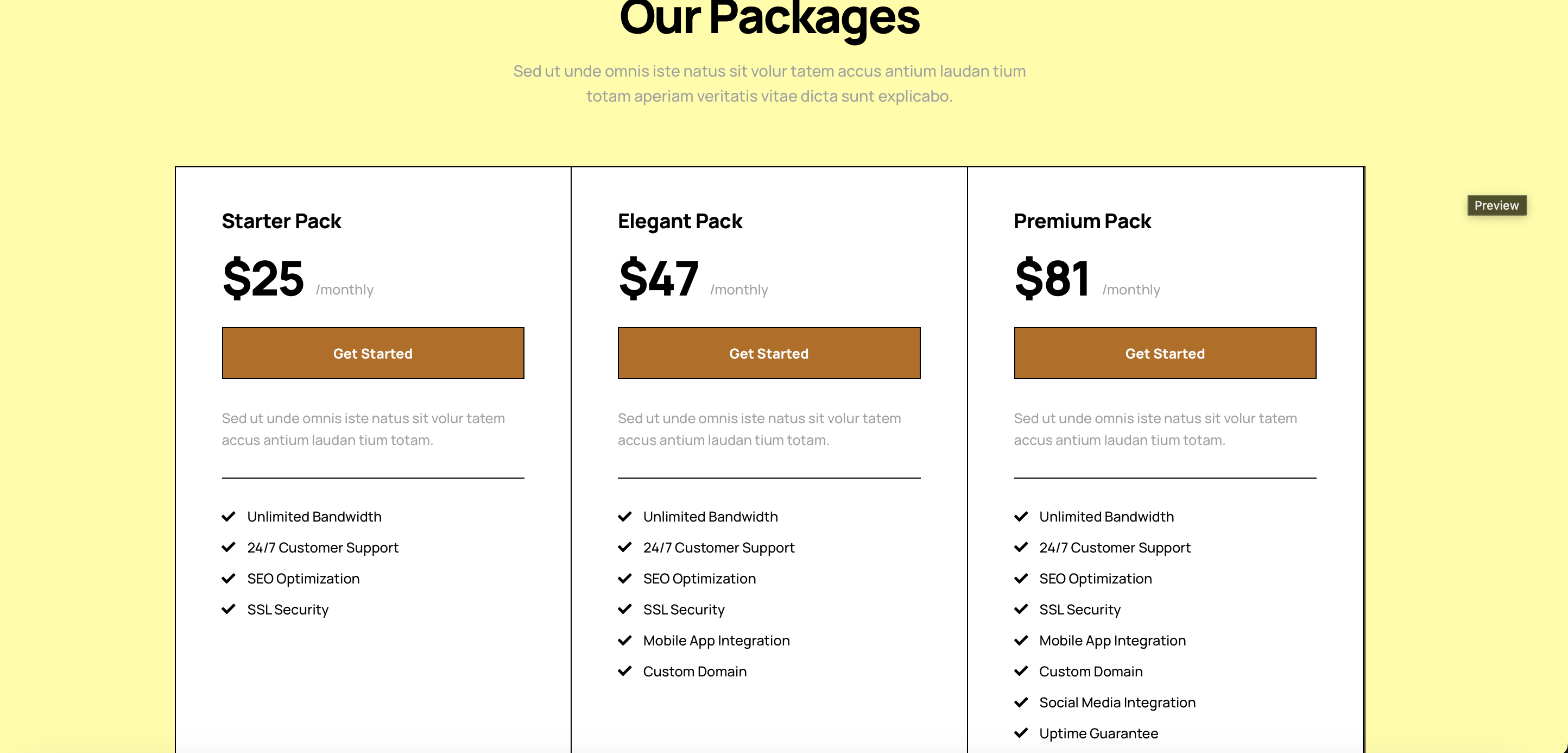Click the checkmark beside Unlimited Bandwidth in Starter Pack
The image size is (1568, 753).
coord(229,516)
